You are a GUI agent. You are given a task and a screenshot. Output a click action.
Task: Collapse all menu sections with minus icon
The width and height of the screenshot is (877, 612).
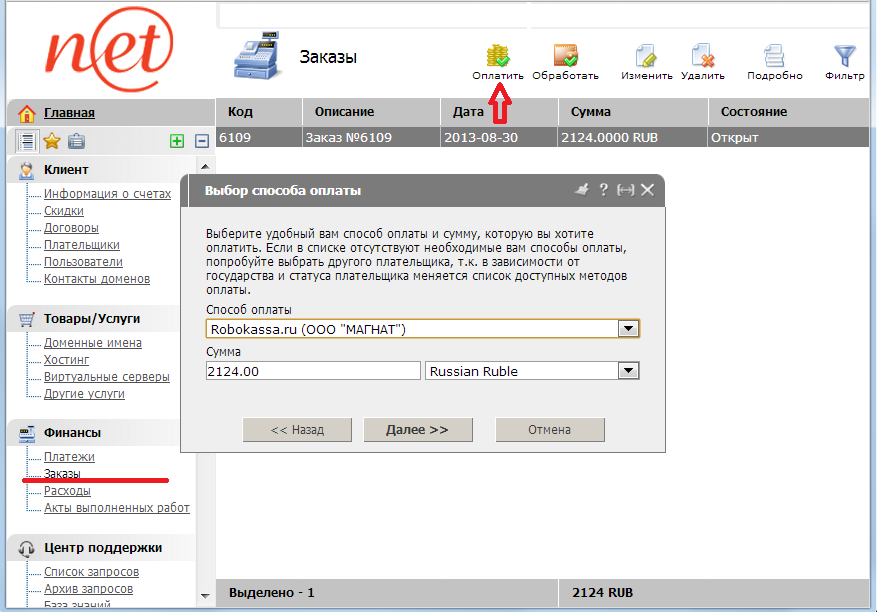pyautogui.click(x=201, y=142)
